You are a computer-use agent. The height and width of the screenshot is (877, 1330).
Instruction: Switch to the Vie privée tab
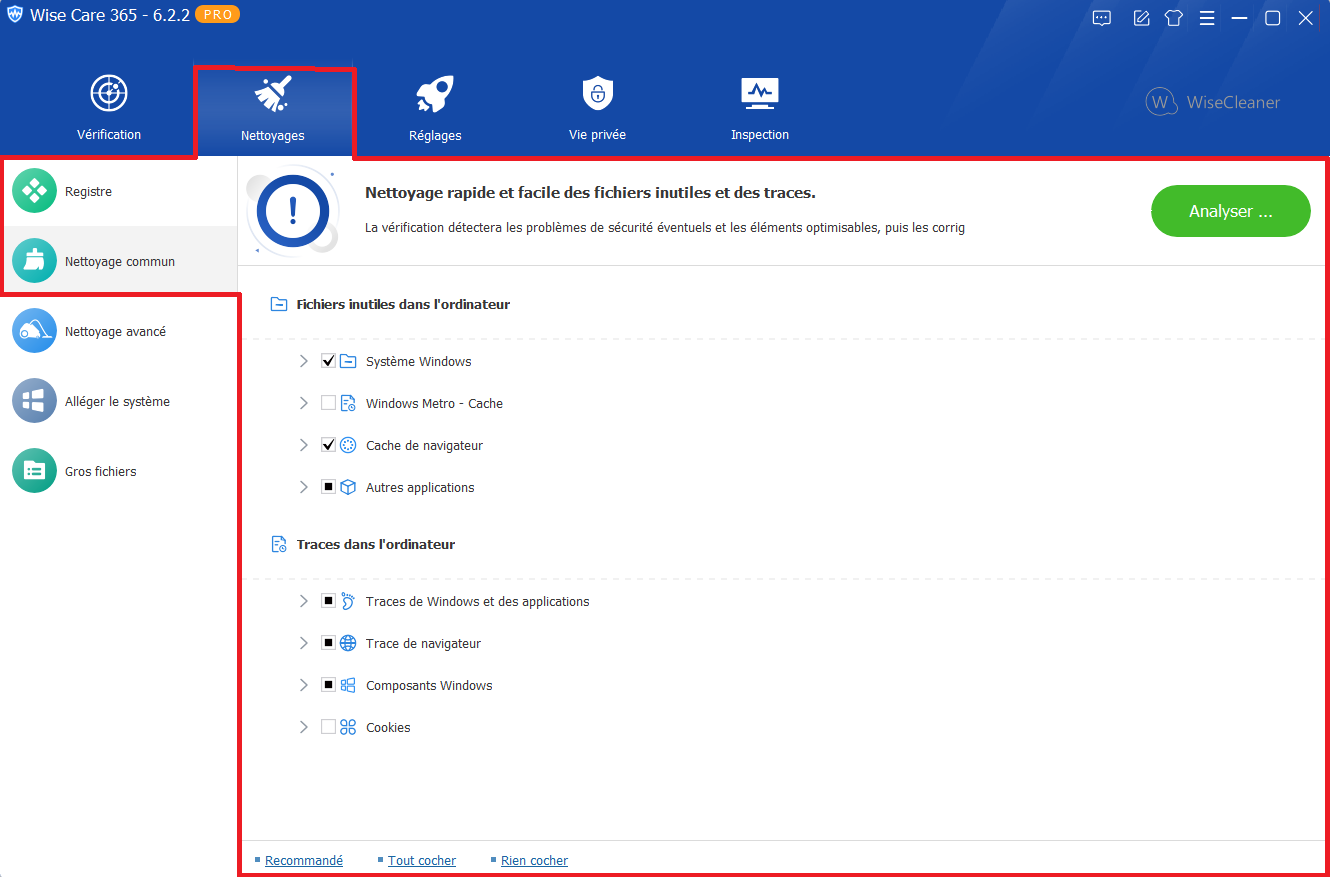click(x=597, y=110)
